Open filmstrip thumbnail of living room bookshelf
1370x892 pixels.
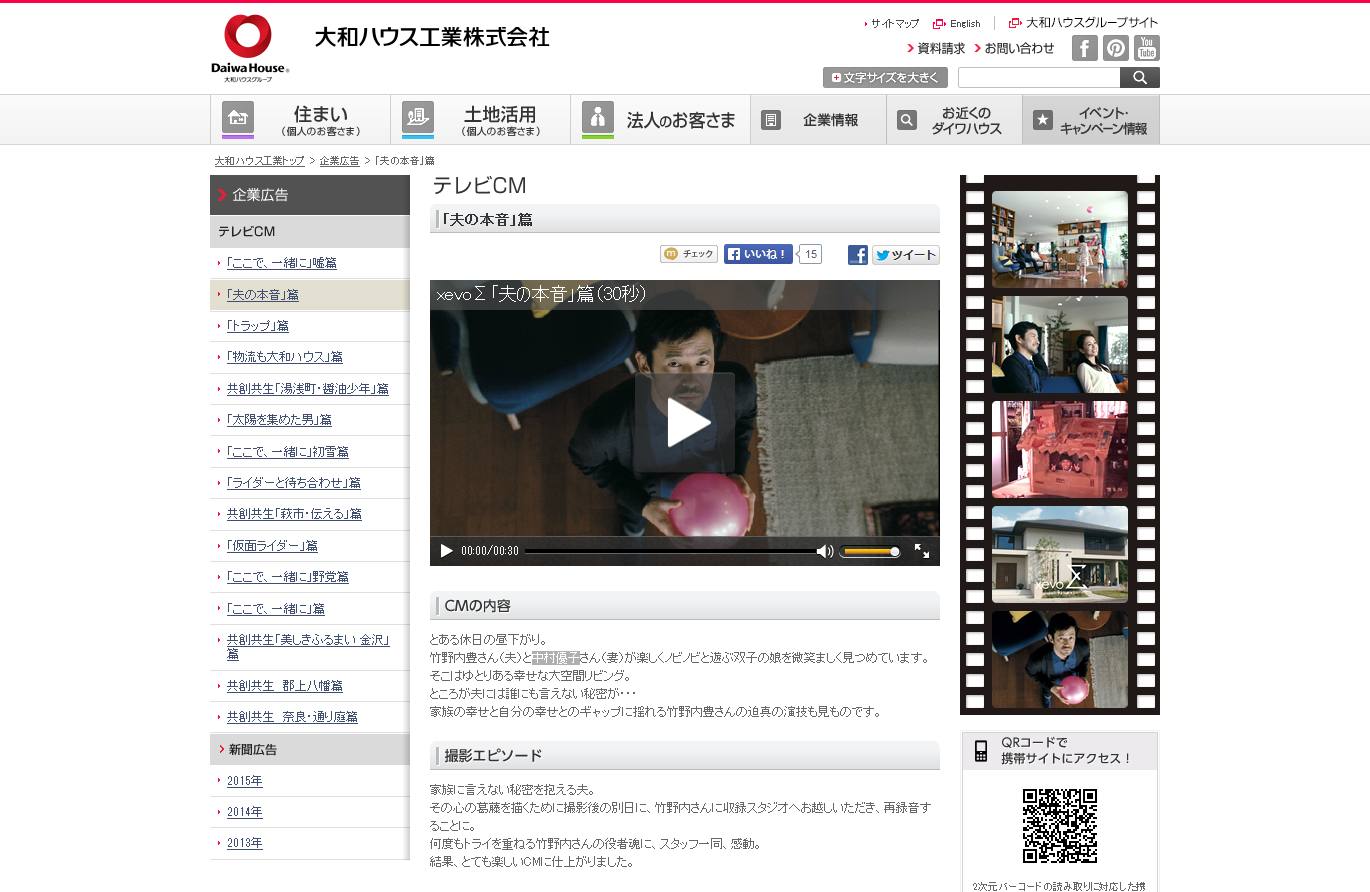(x=1060, y=239)
